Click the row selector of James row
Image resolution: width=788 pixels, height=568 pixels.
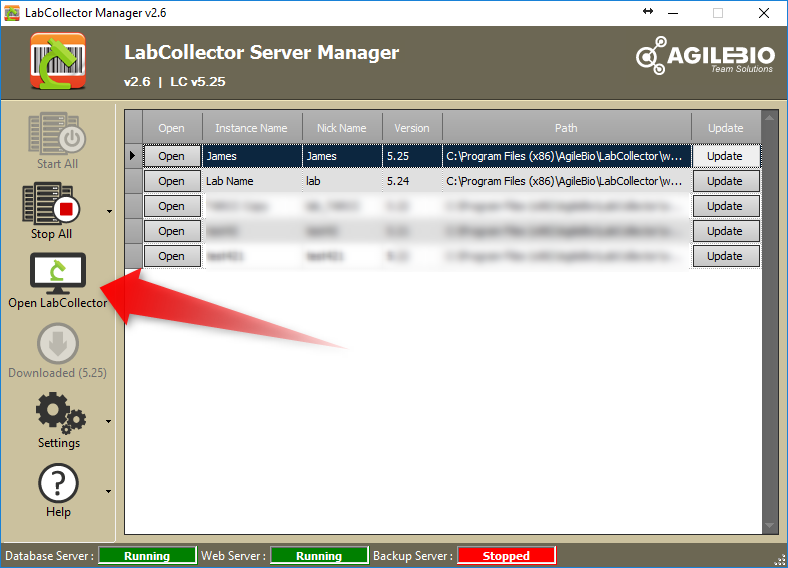click(134, 156)
